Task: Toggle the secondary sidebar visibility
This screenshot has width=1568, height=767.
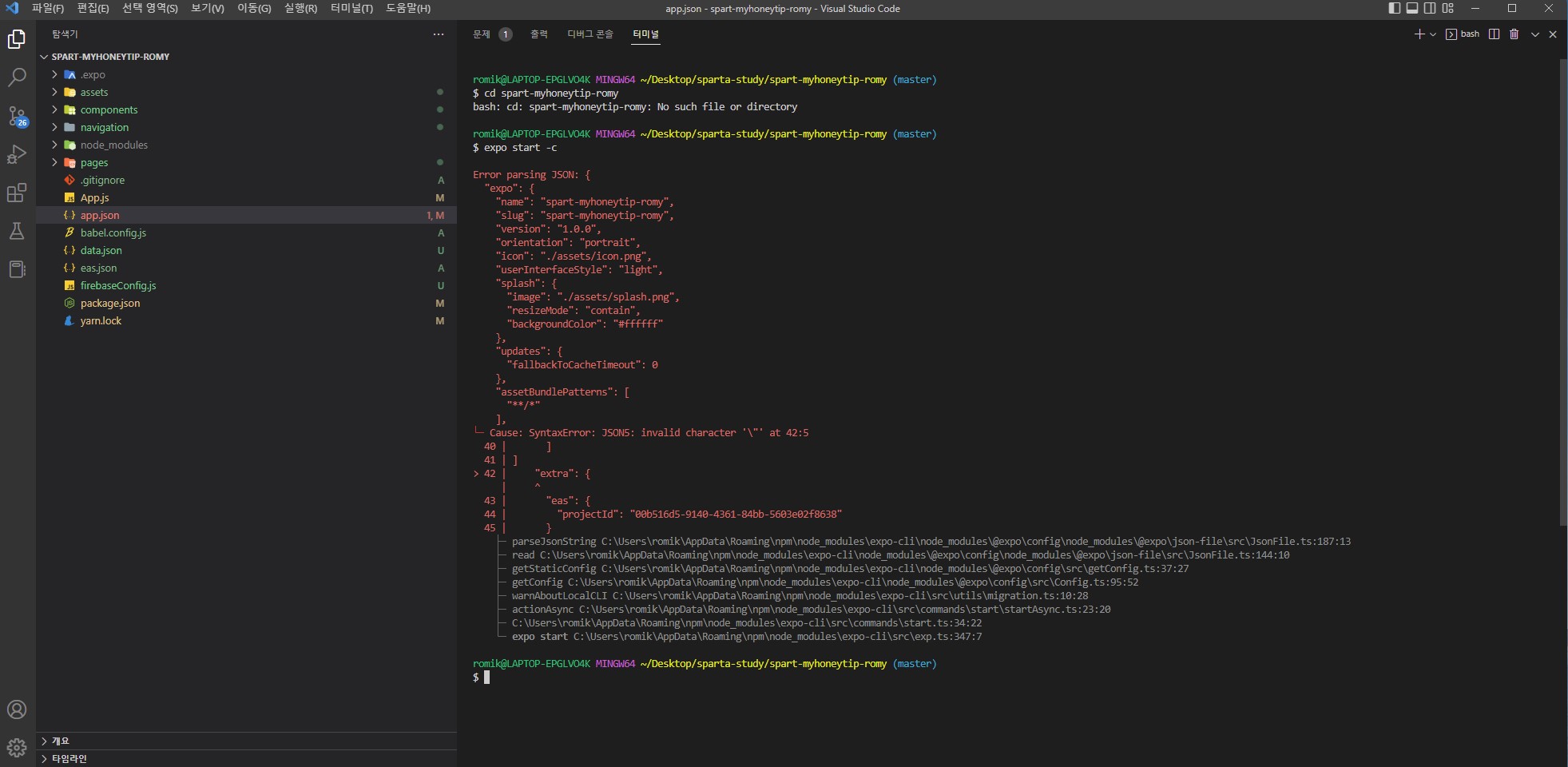Action: [x=1430, y=9]
